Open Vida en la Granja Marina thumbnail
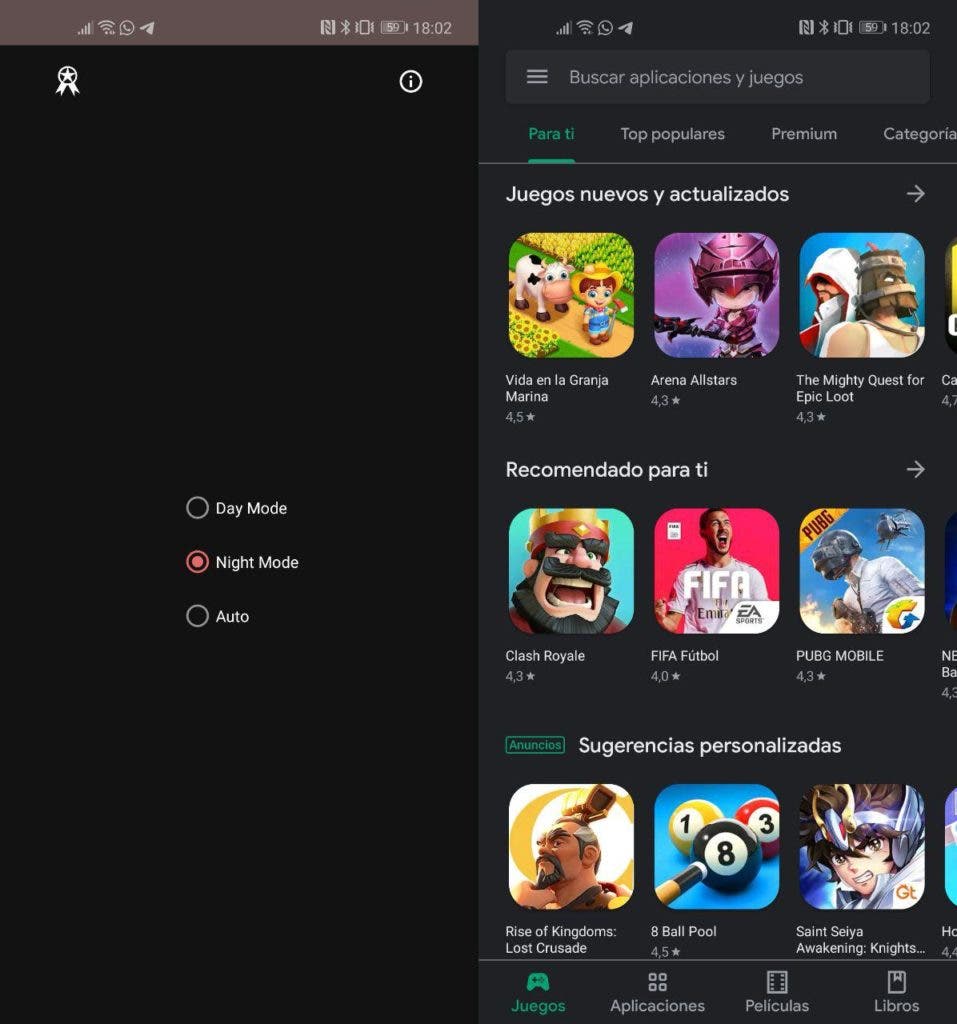957x1024 pixels. pos(571,295)
